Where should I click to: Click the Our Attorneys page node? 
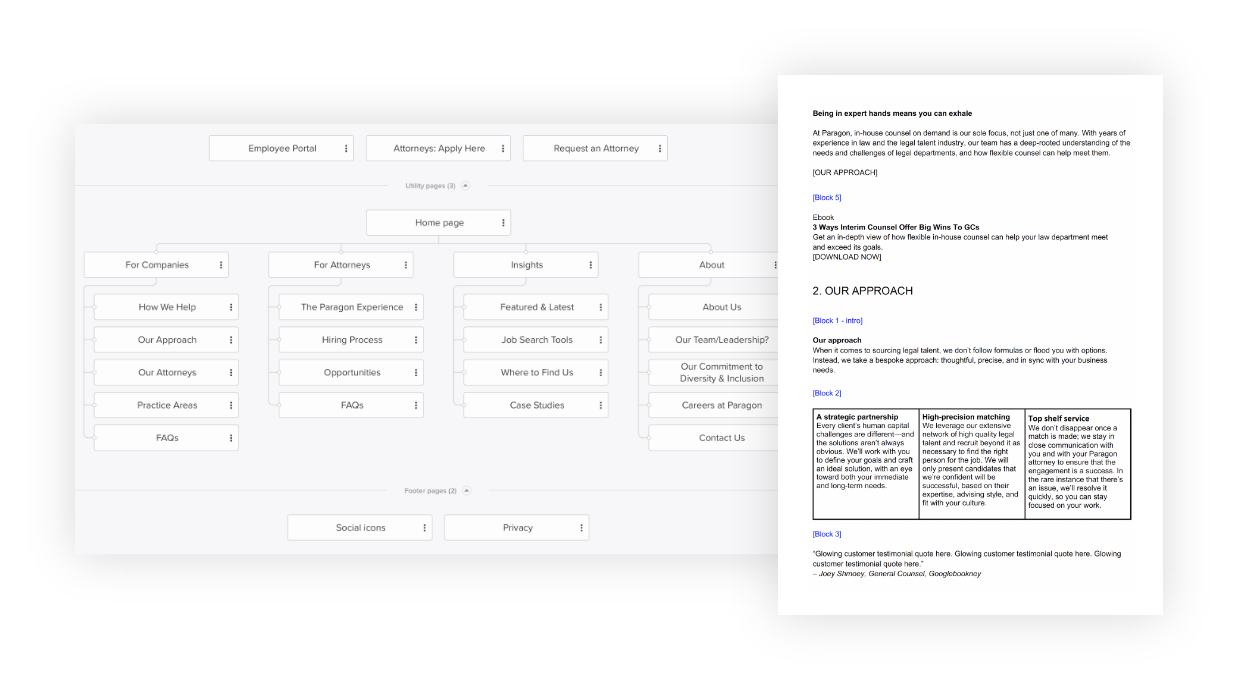(166, 373)
